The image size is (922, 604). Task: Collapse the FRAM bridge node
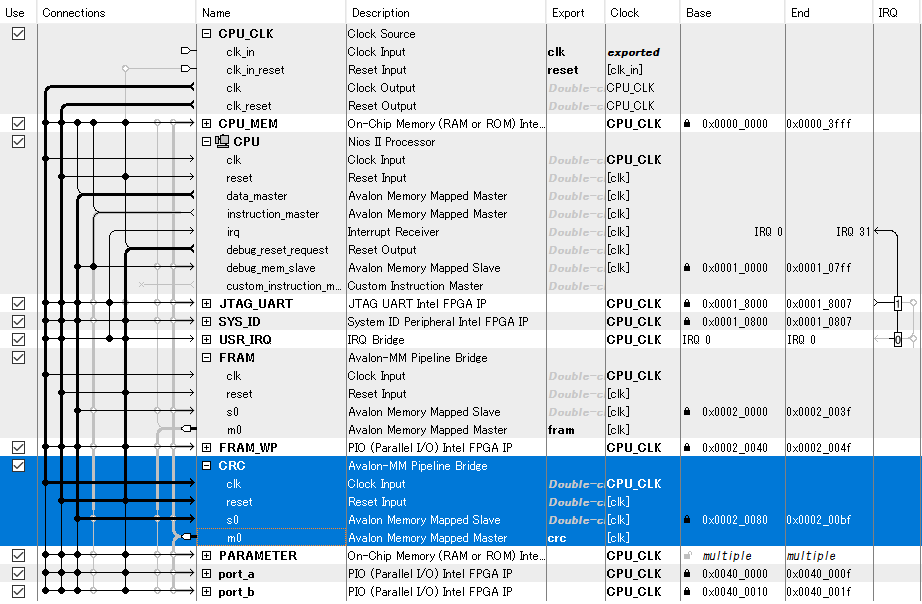click(206, 358)
